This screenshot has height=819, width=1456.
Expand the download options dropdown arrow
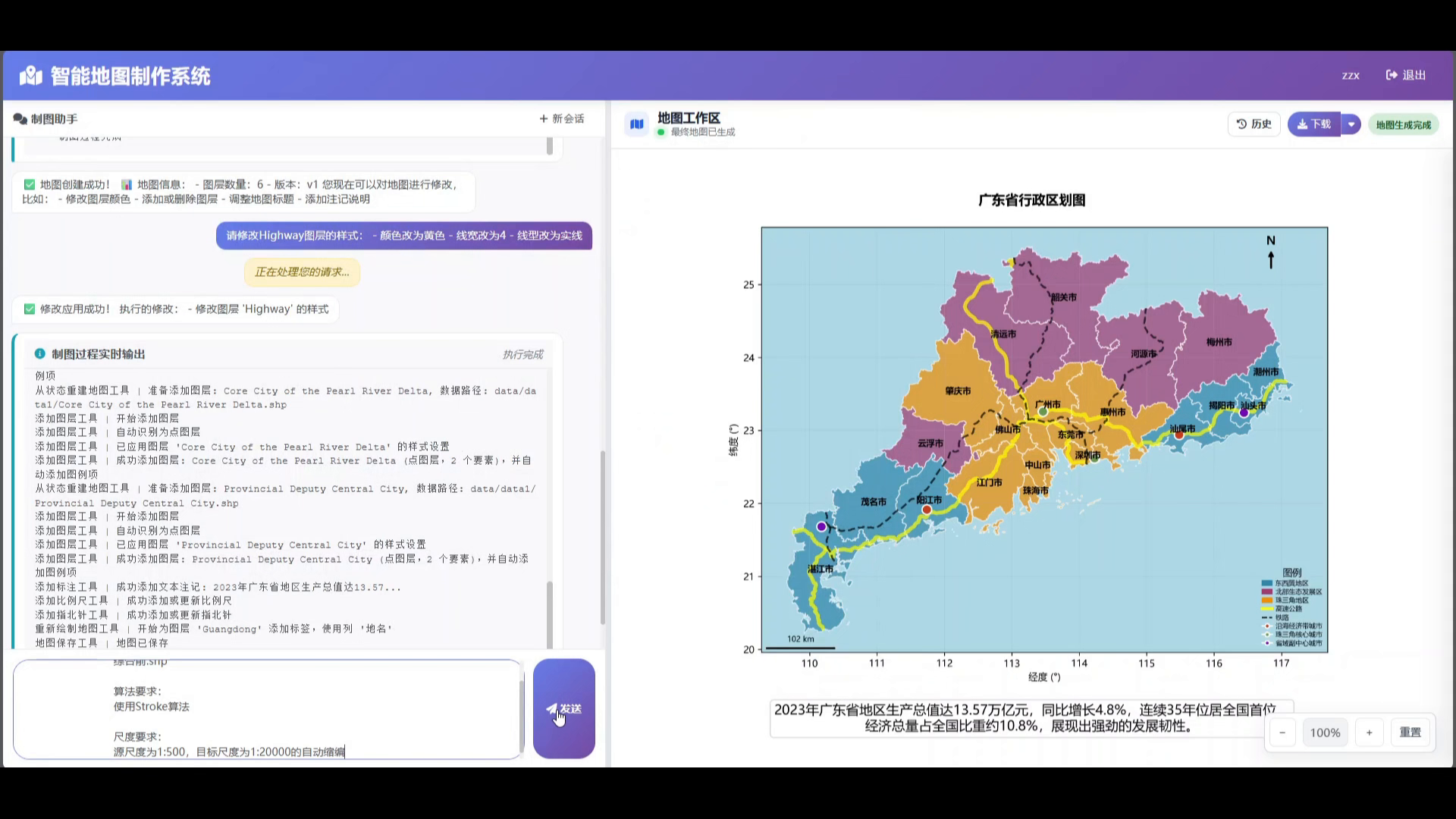tap(1351, 124)
